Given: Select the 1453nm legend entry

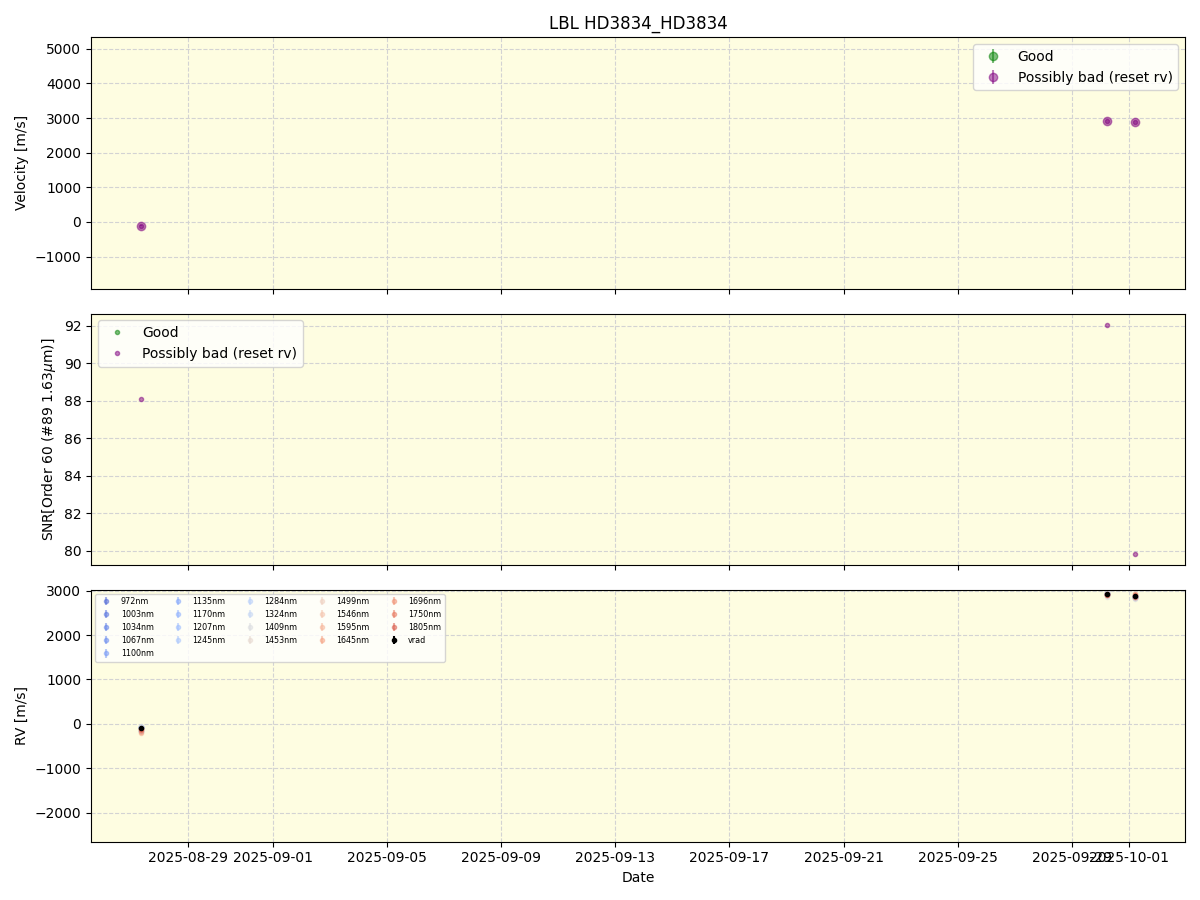Looking at the screenshot, I should point(280,640).
